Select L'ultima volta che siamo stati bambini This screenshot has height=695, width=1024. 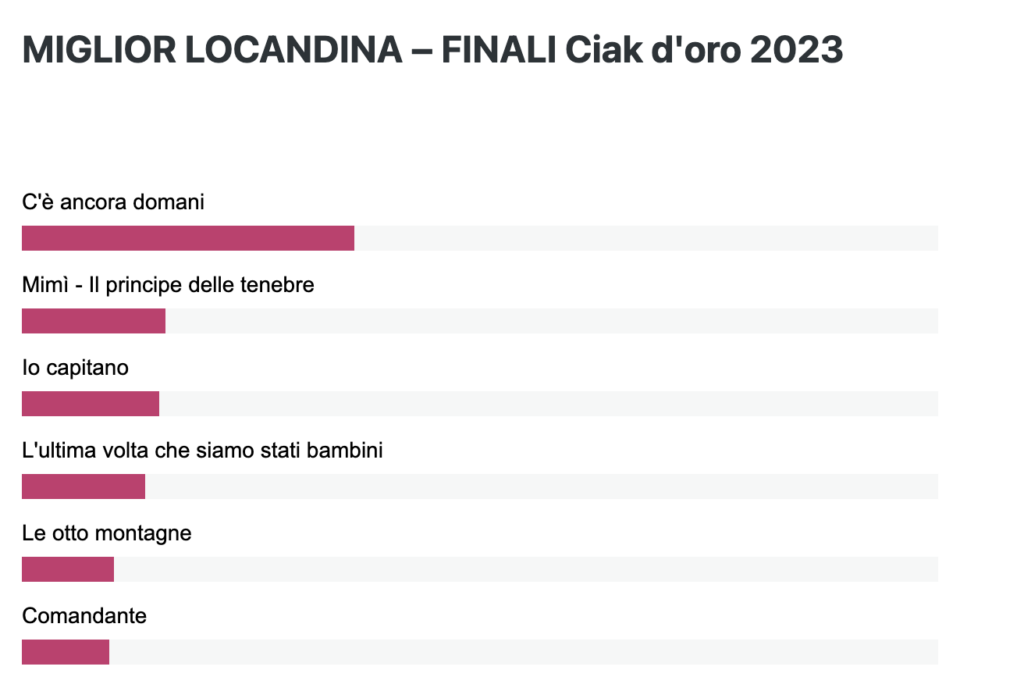point(202,450)
